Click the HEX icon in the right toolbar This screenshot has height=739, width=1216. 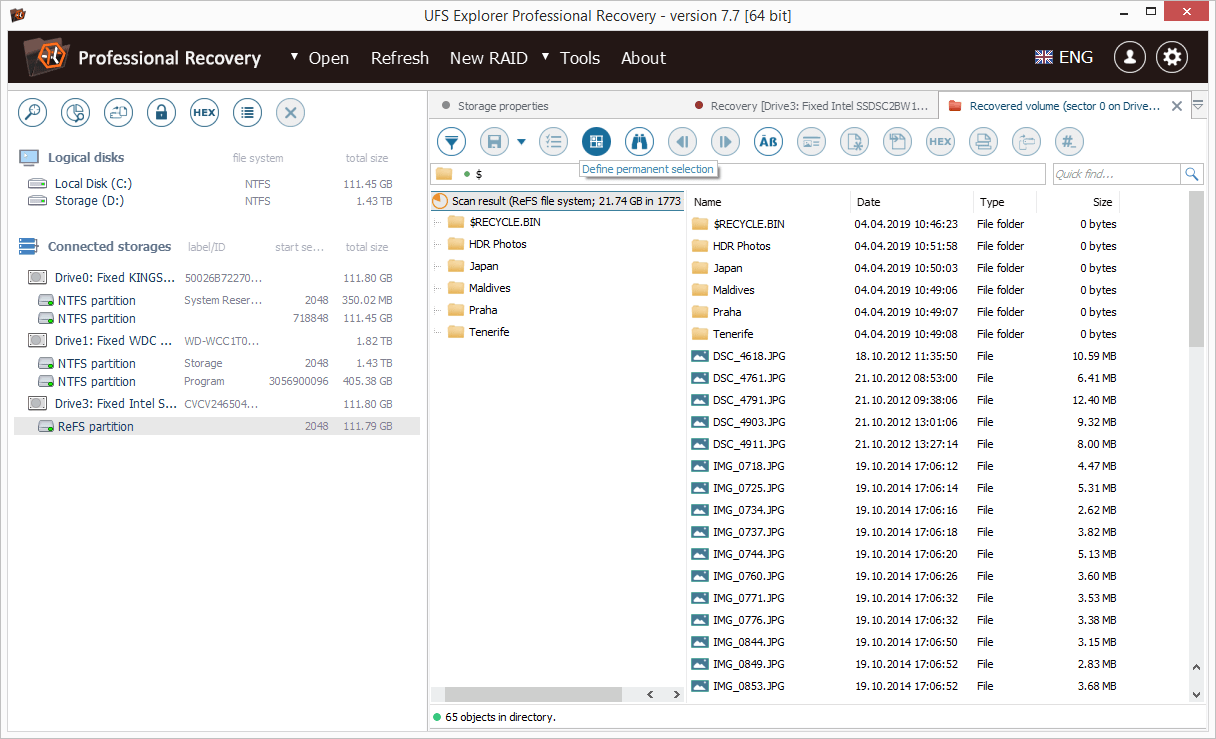941,142
